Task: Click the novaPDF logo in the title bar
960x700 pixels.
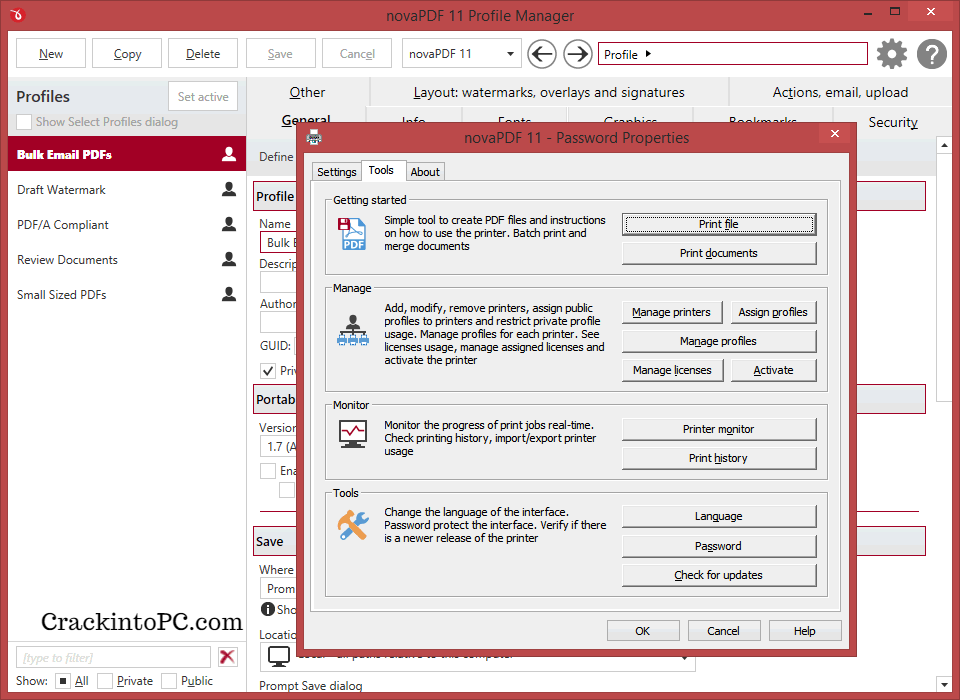Action: (x=17, y=14)
